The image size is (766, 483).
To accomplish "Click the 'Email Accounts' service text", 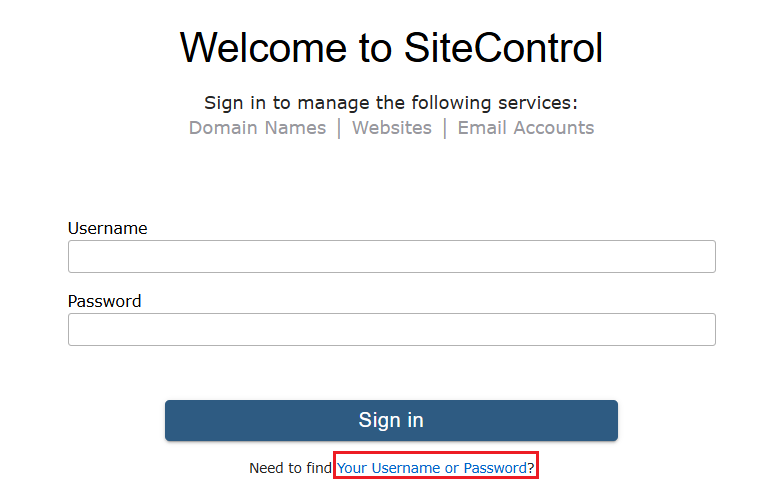I will point(526,128).
